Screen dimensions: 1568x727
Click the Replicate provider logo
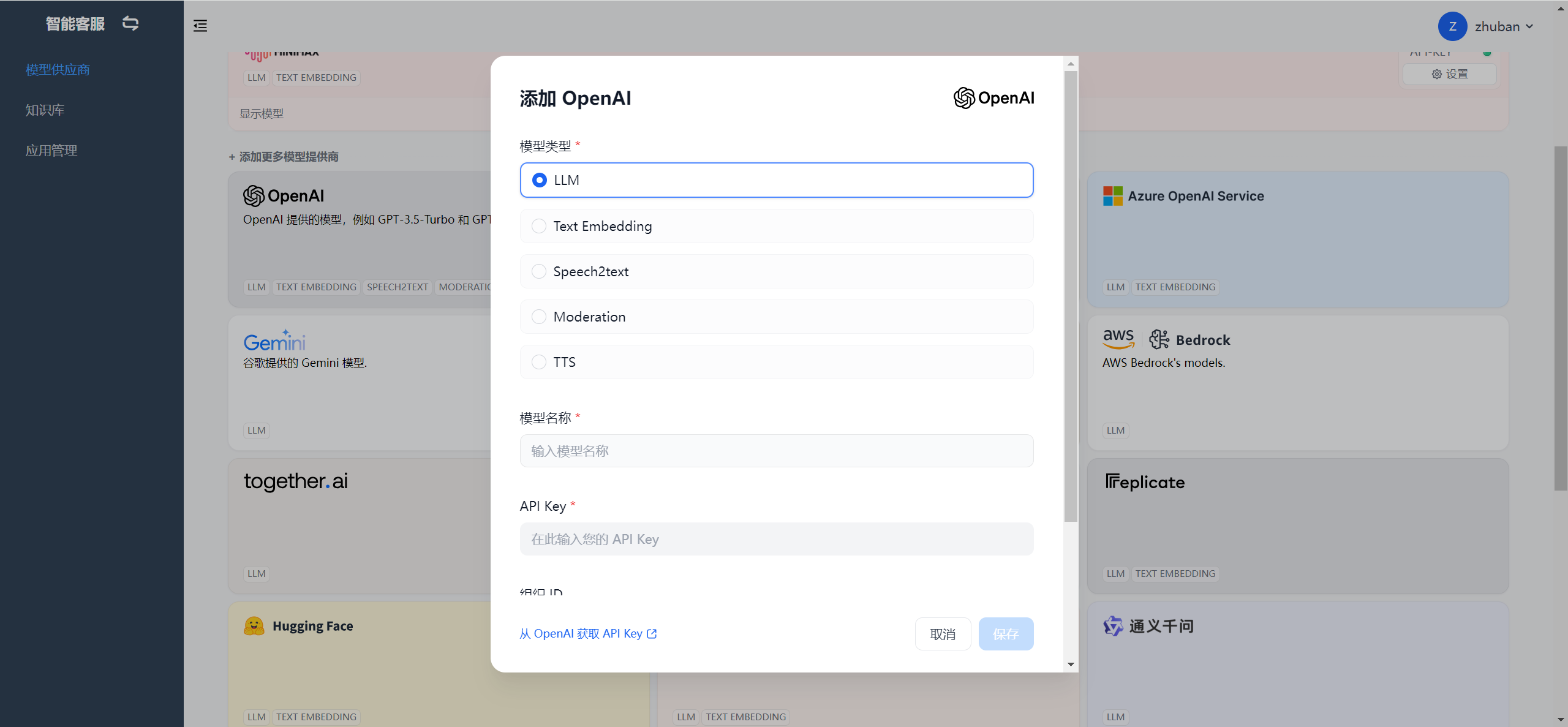[x=1145, y=482]
